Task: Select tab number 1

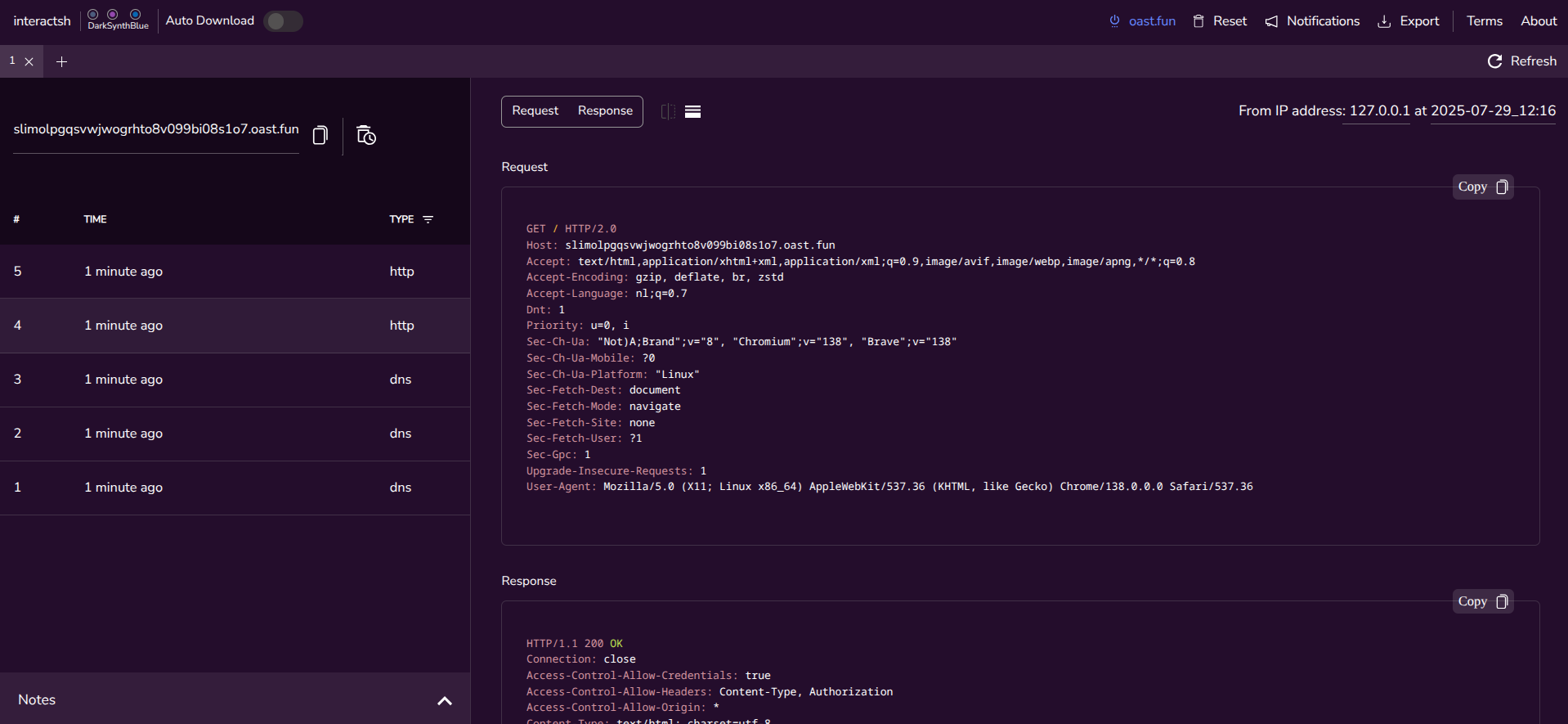Action: point(12,61)
